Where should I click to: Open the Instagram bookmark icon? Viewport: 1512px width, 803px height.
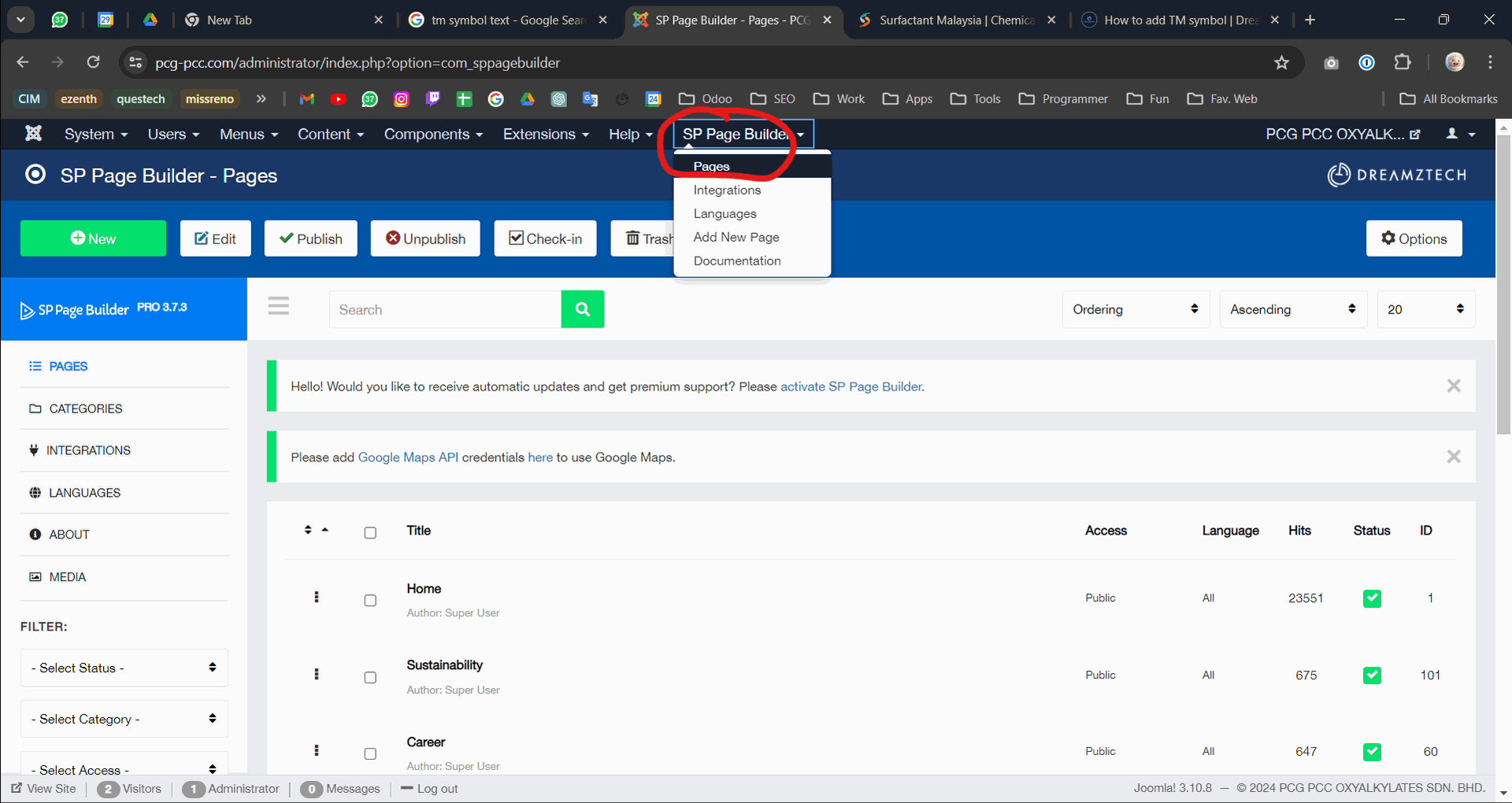(402, 98)
